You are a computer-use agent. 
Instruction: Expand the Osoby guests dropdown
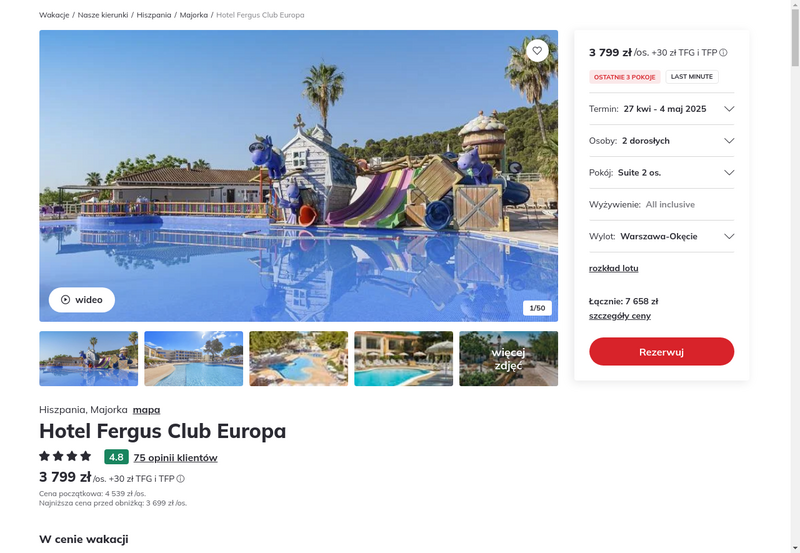[x=661, y=141]
